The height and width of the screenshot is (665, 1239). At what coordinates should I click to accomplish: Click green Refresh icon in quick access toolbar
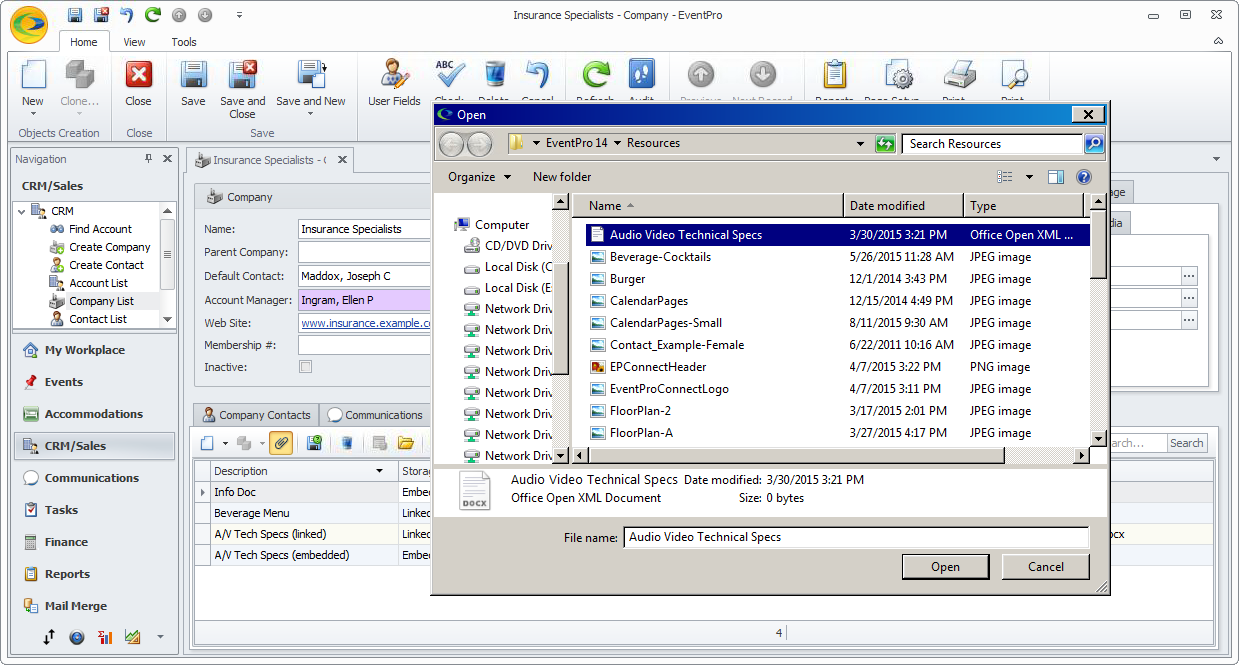152,15
